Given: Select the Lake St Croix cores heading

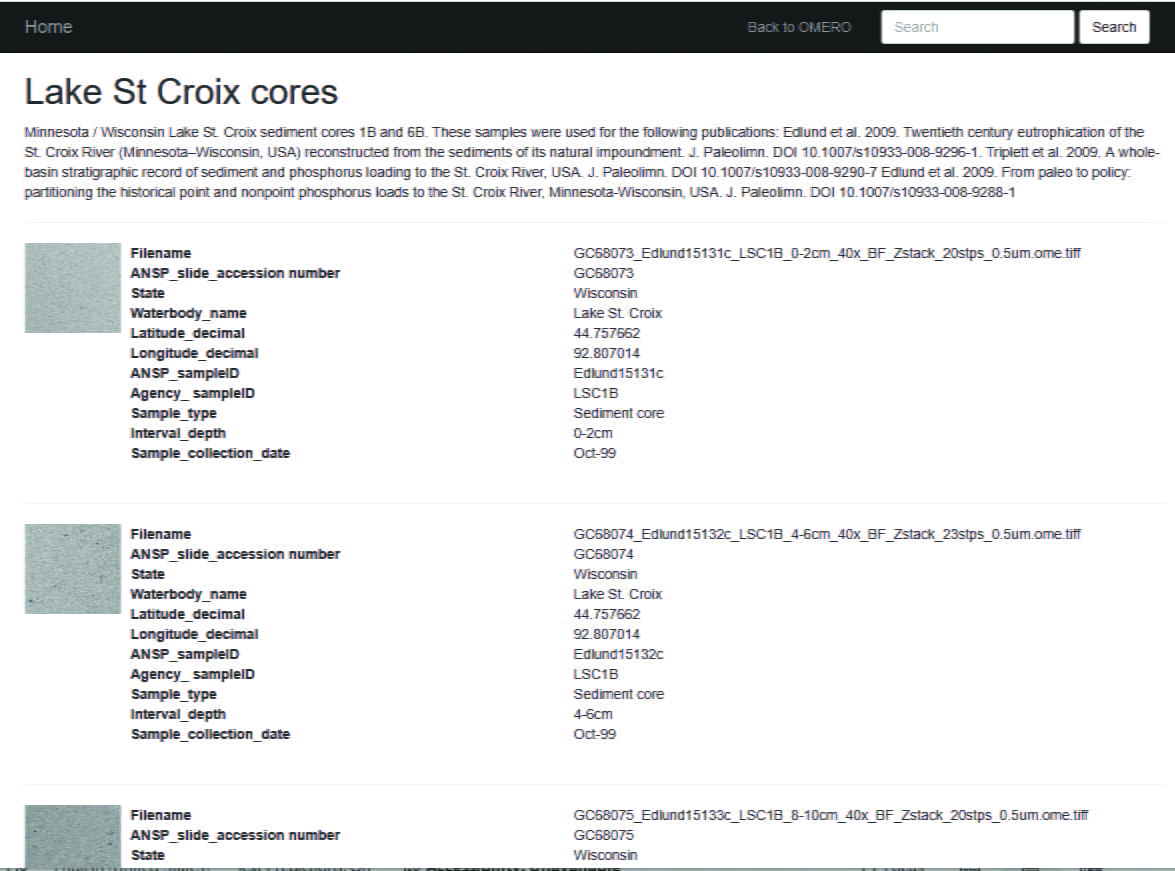Looking at the screenshot, I should click(181, 92).
